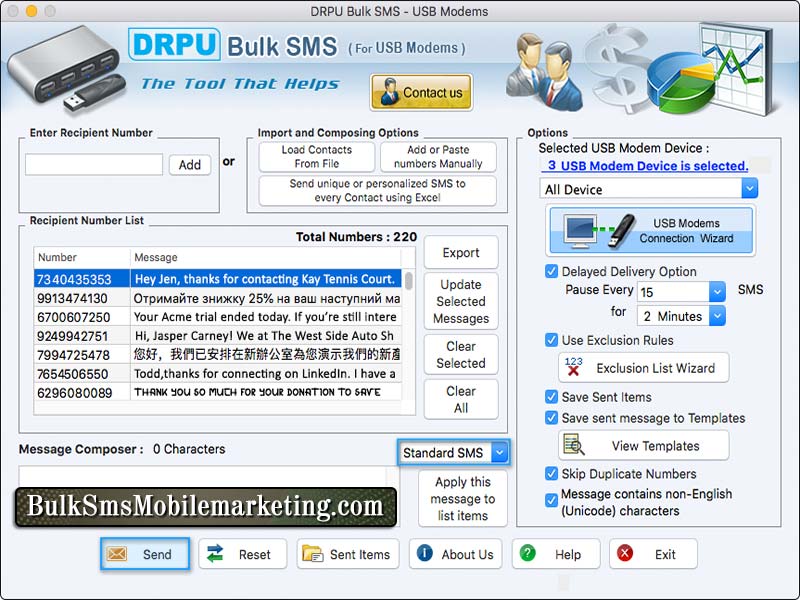This screenshot has width=800, height=600.
Task: Click the Contact us button
Action: (x=421, y=93)
